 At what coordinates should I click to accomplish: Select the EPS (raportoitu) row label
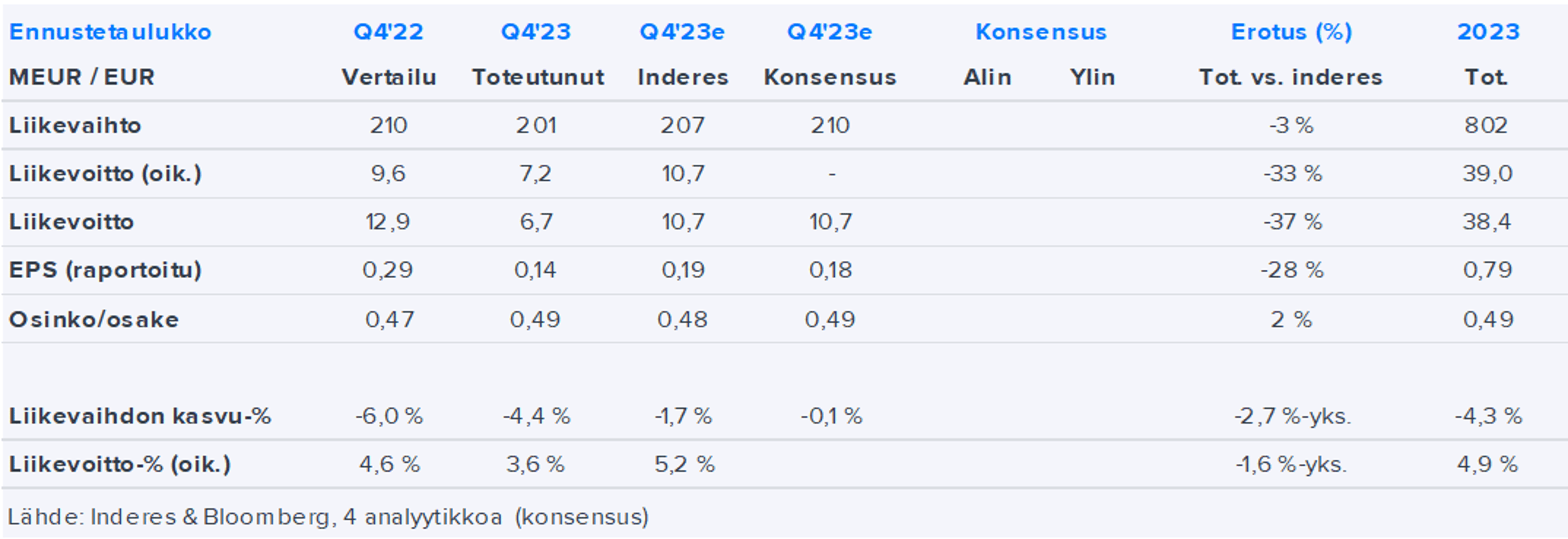pyautogui.click(x=105, y=270)
